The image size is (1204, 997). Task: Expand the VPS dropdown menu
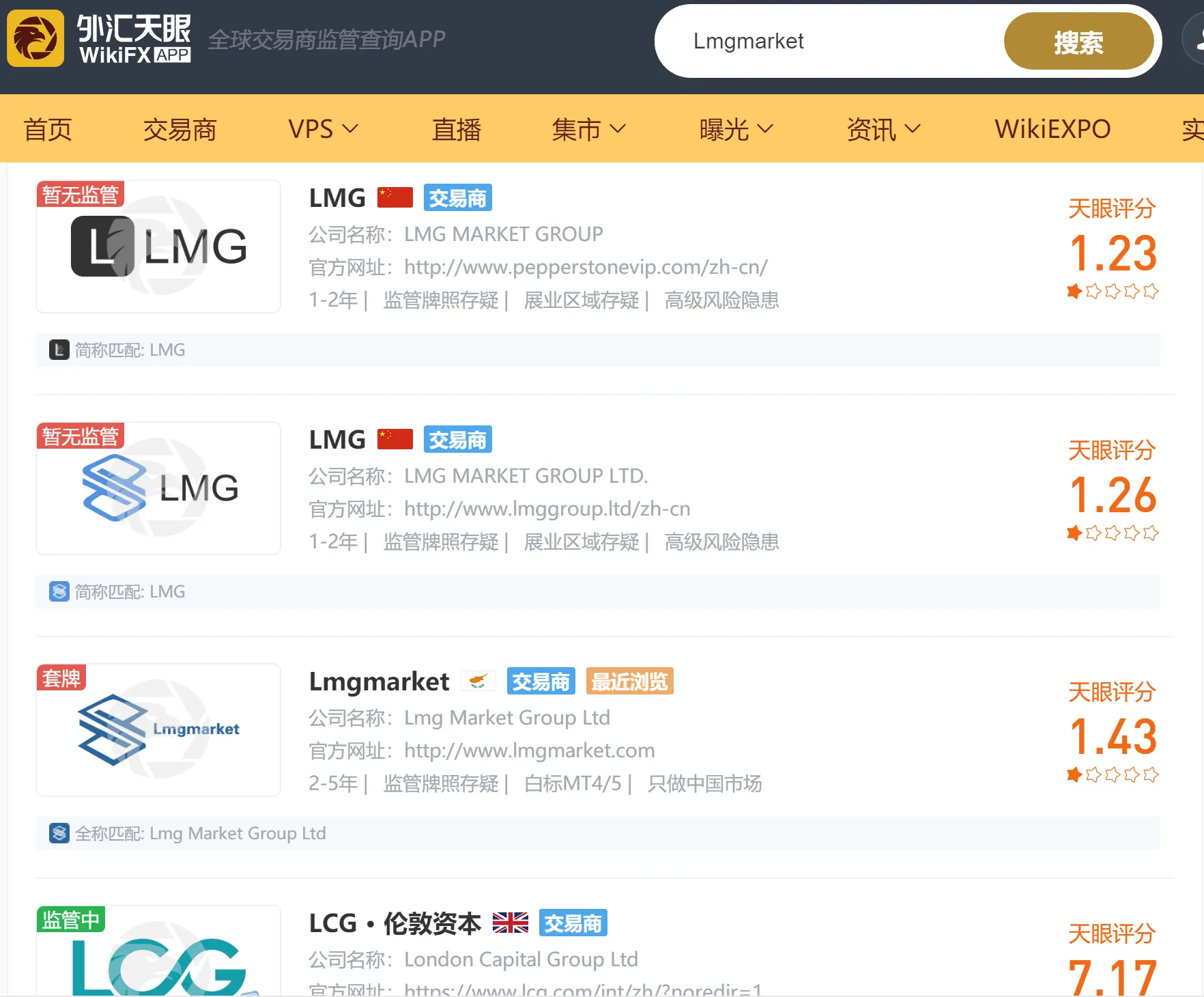[x=323, y=129]
